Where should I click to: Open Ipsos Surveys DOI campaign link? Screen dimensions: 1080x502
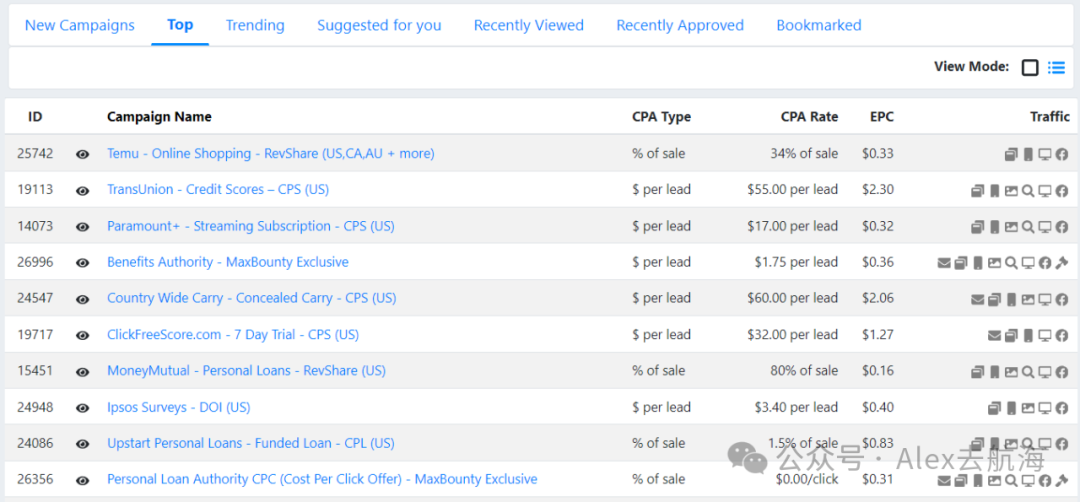pyautogui.click(x=178, y=407)
